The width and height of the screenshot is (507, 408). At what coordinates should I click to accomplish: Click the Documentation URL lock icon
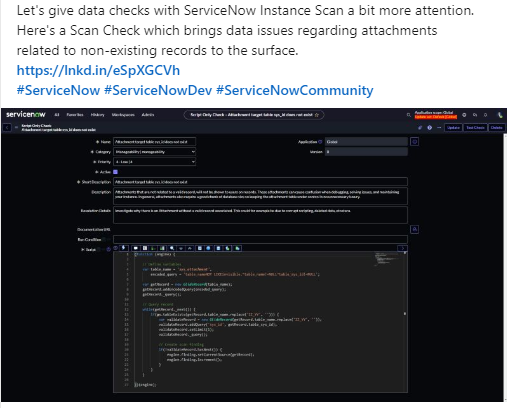[x=414, y=229]
